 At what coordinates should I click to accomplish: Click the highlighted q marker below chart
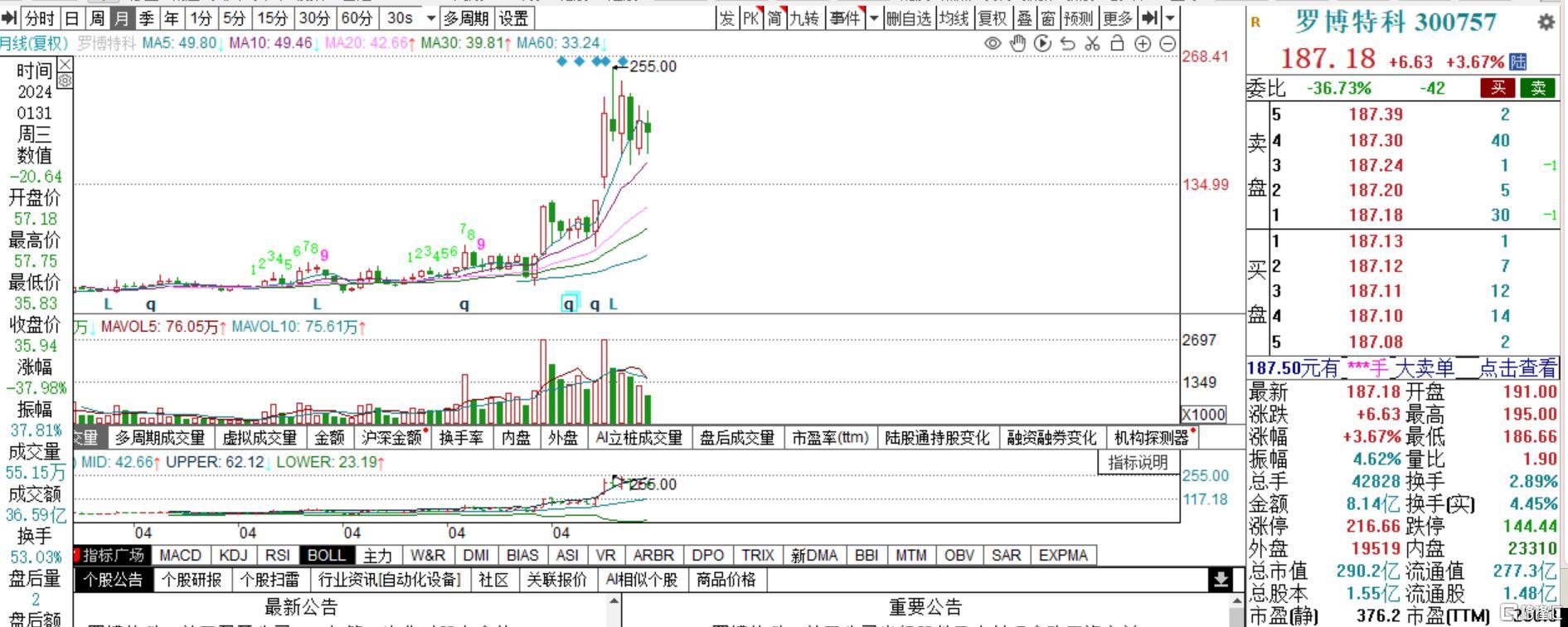569,304
